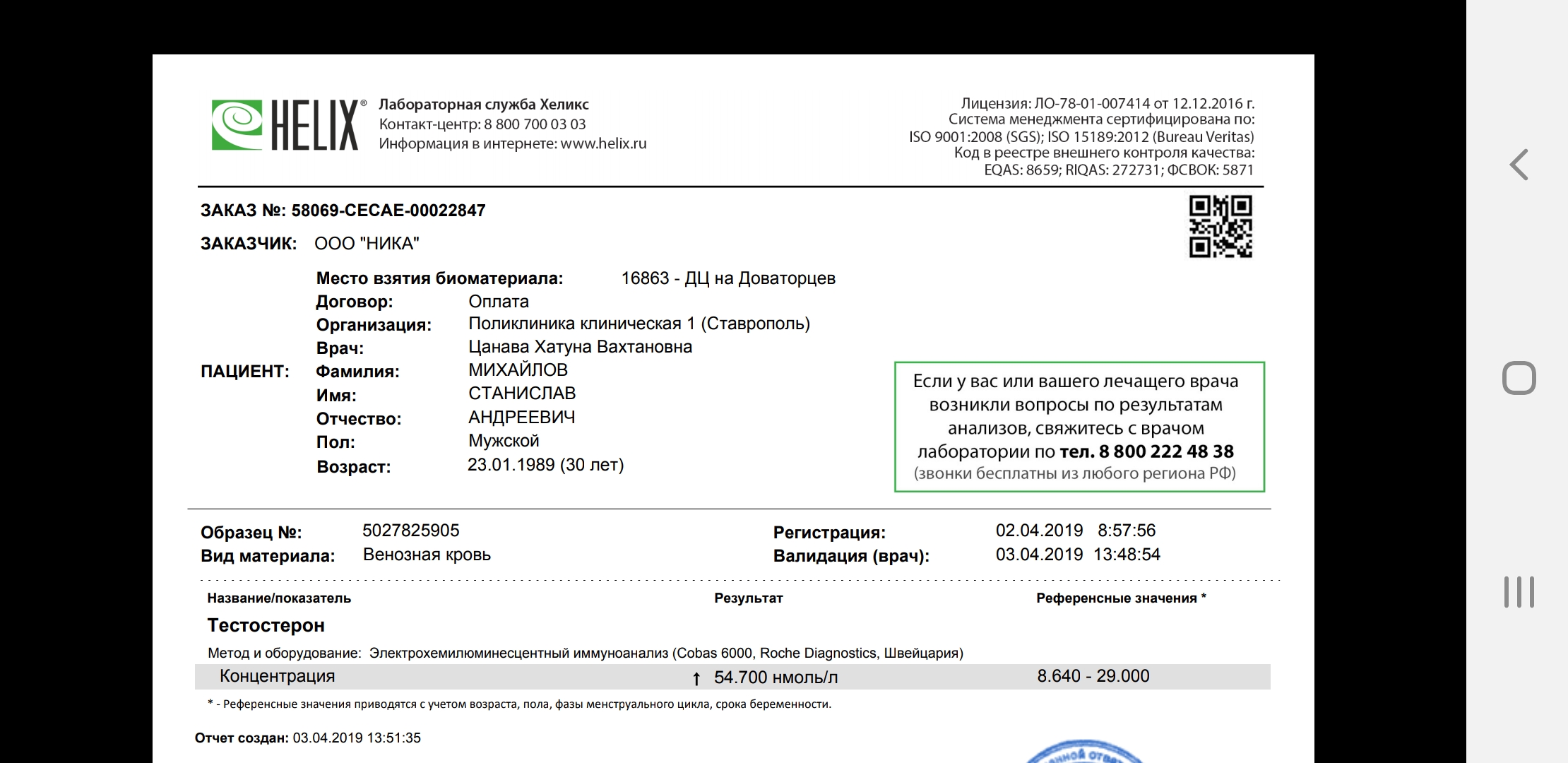Open the www.helix.ru website address
This screenshot has height=763, width=1568.
pyautogui.click(x=603, y=144)
